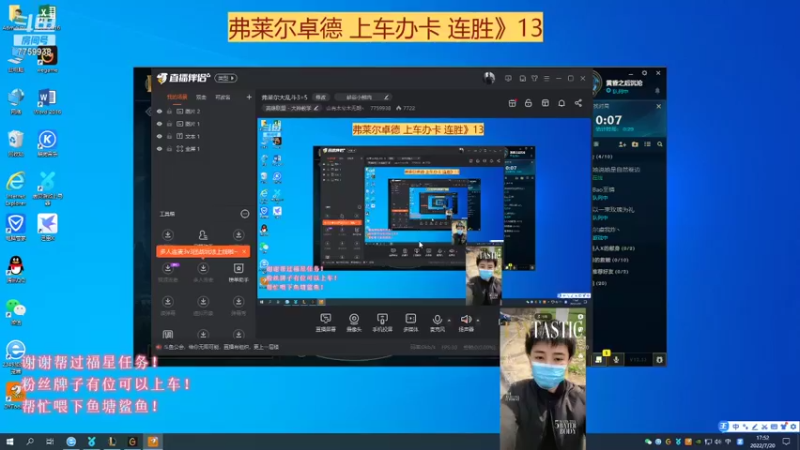
Task: Open Task View on the taskbar
Action: (x=49, y=441)
